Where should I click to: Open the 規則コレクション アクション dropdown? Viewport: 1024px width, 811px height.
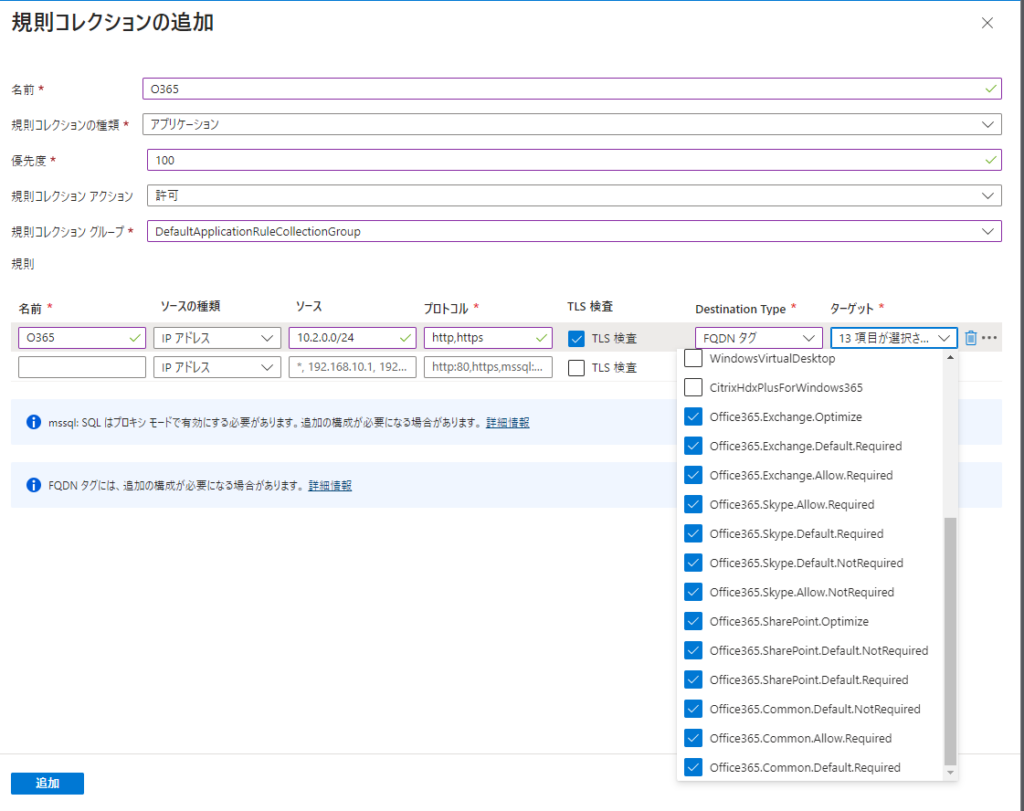pyautogui.click(x=571, y=195)
